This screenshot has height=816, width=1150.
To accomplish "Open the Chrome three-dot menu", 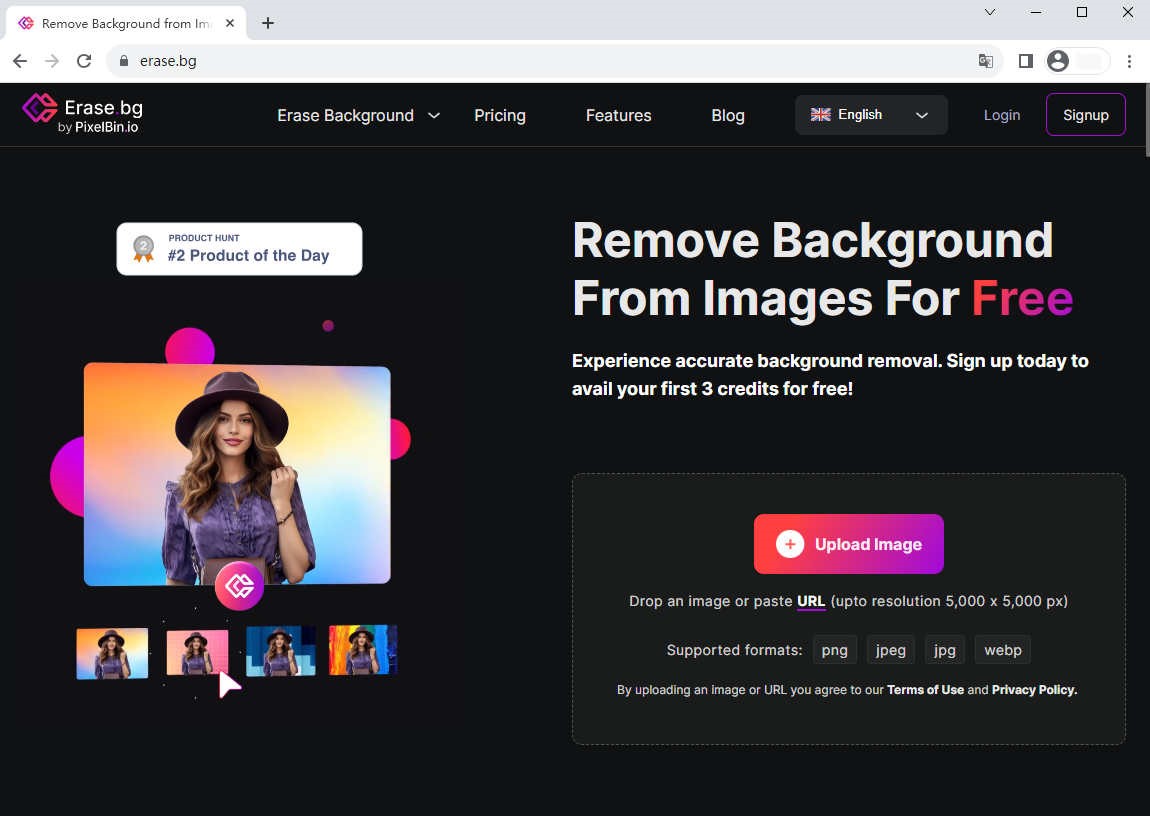I will pyautogui.click(x=1130, y=61).
